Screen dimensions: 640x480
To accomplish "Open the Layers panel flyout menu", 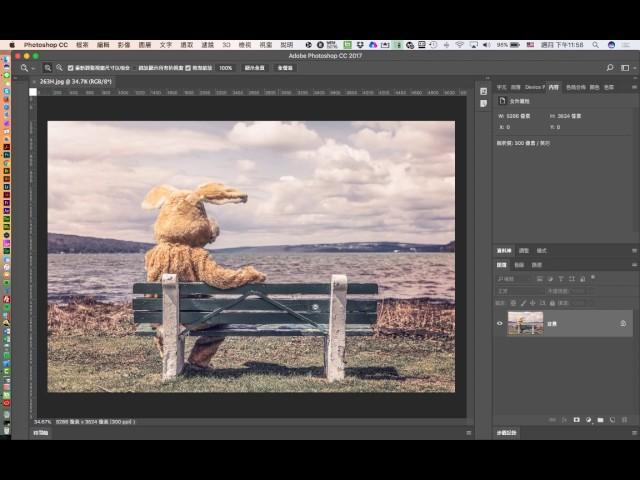I will tap(634, 265).
